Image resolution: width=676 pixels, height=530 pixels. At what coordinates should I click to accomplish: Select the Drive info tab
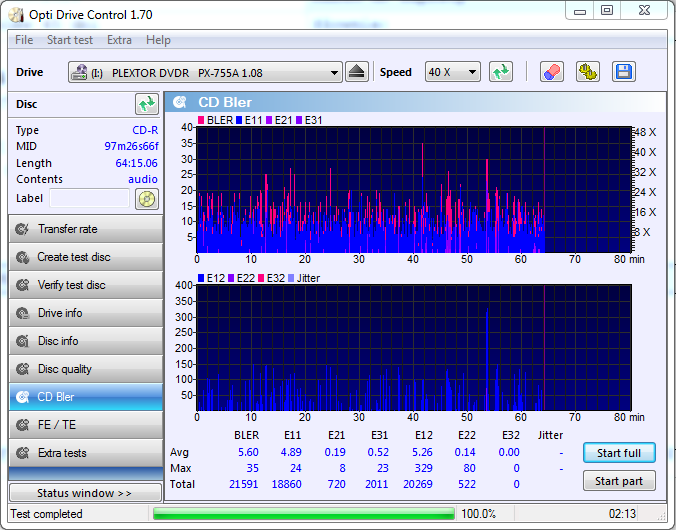(86, 313)
